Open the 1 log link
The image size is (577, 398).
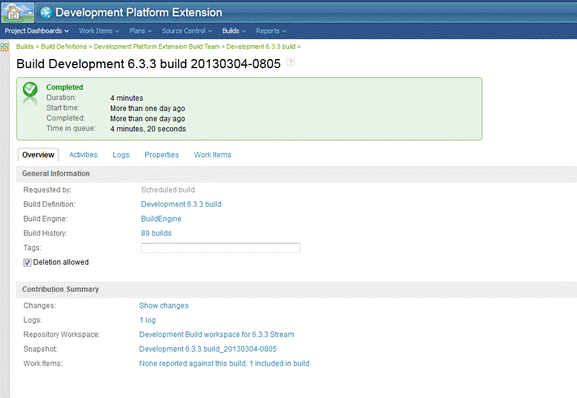click(x=148, y=320)
